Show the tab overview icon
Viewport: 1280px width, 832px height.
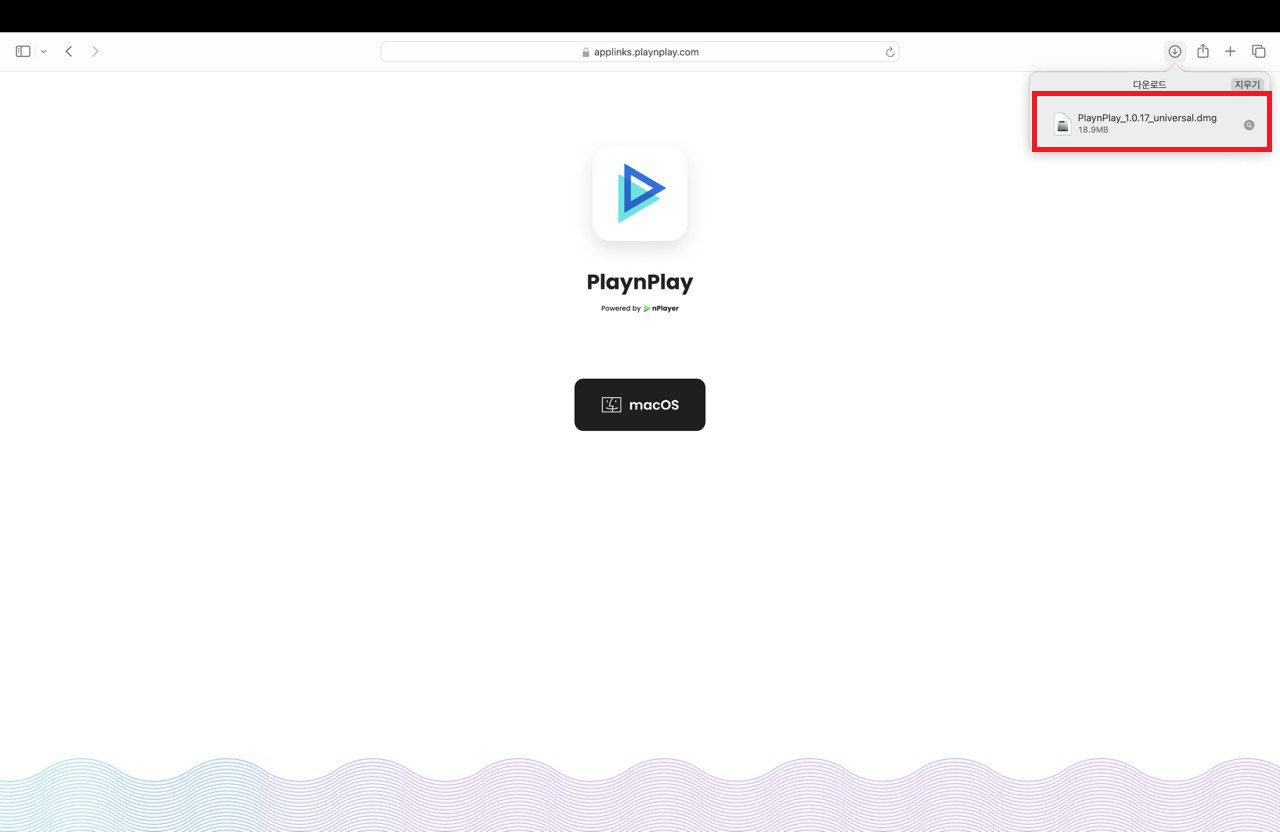pyautogui.click(x=1259, y=51)
